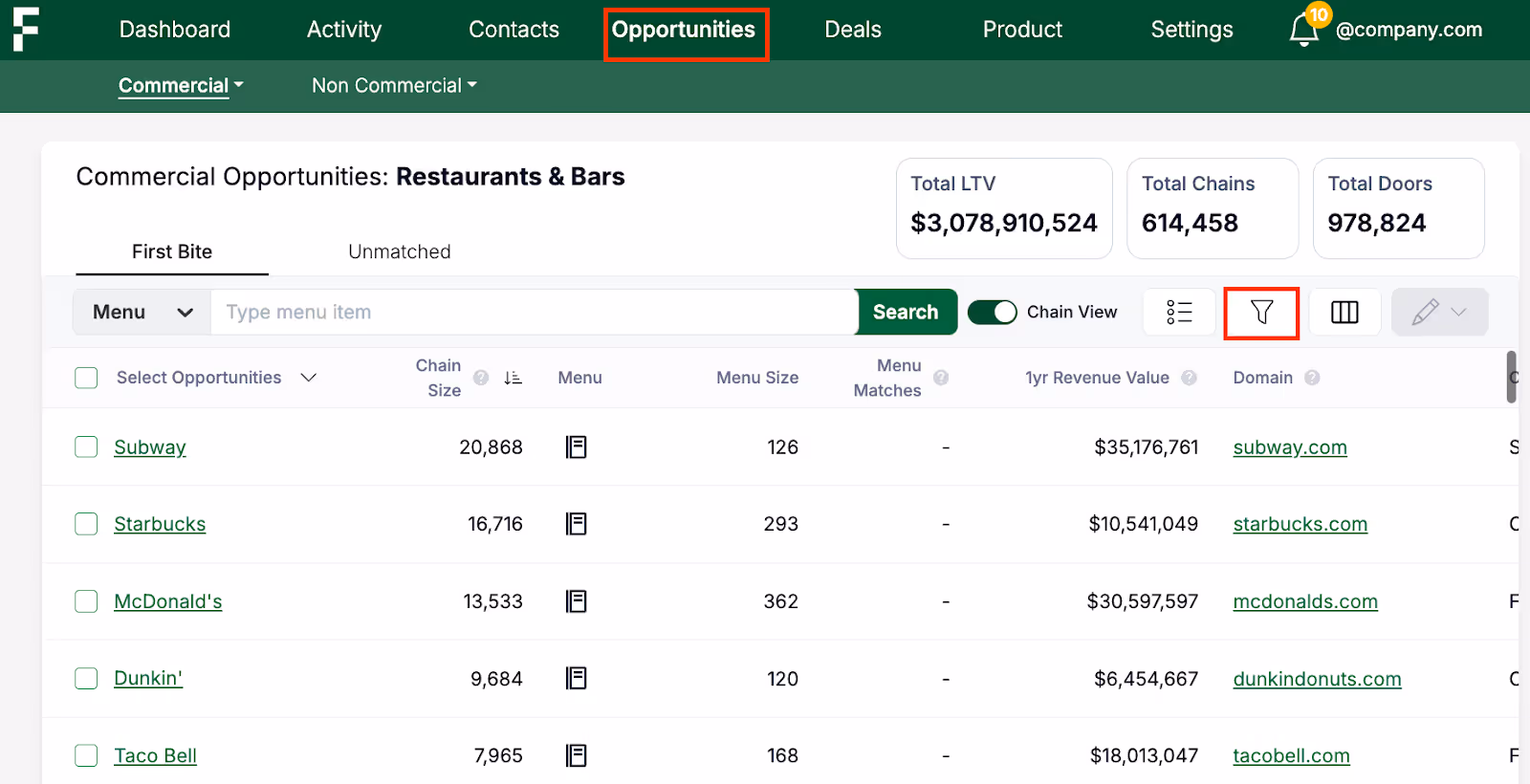Click the @company.com account label
This screenshot has height=784, width=1530.
coord(1409,30)
